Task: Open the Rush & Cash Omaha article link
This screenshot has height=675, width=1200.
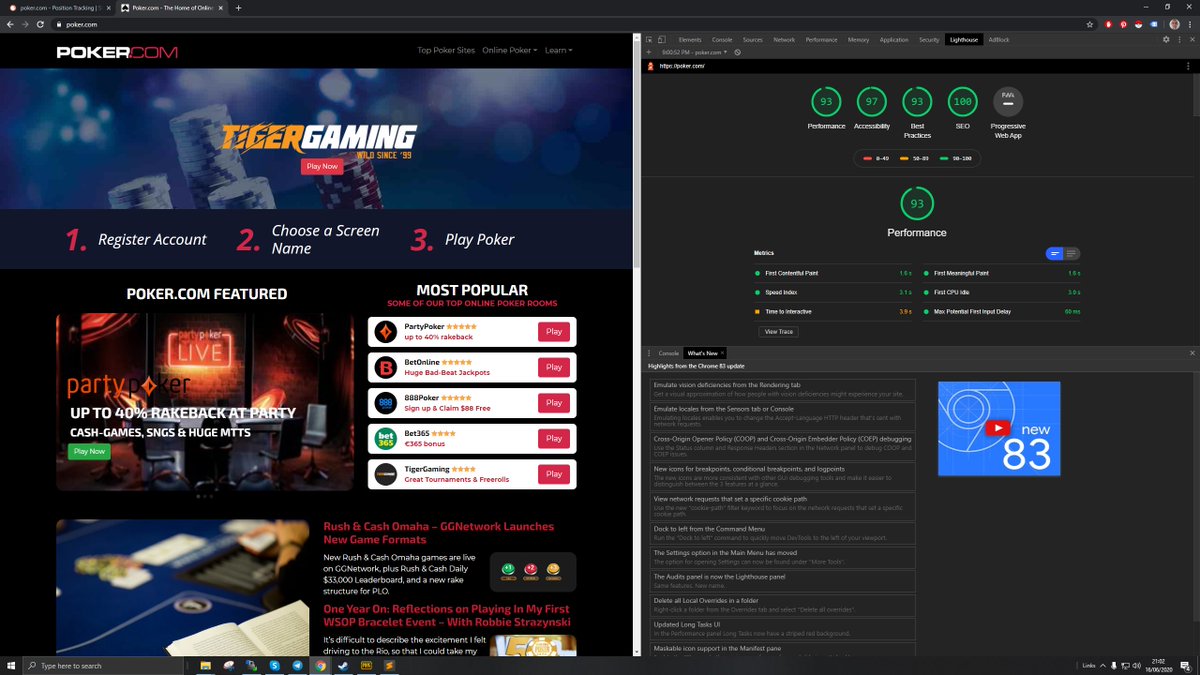Action: tap(438, 533)
